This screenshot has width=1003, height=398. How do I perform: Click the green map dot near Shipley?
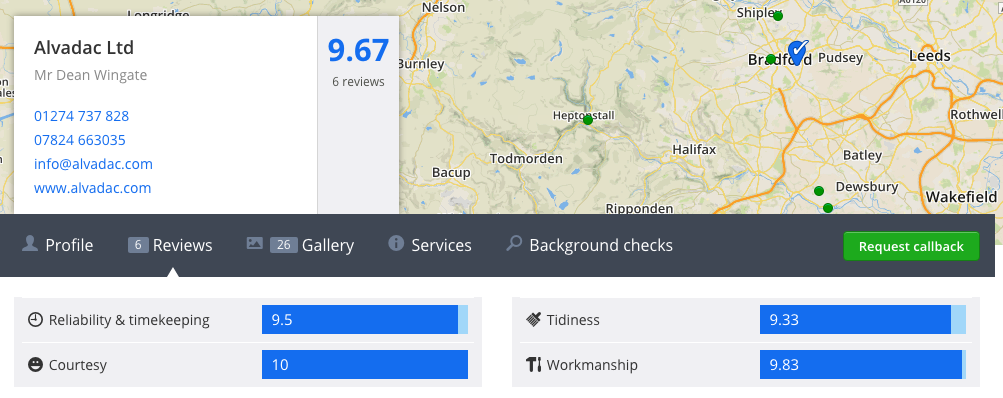[x=778, y=16]
